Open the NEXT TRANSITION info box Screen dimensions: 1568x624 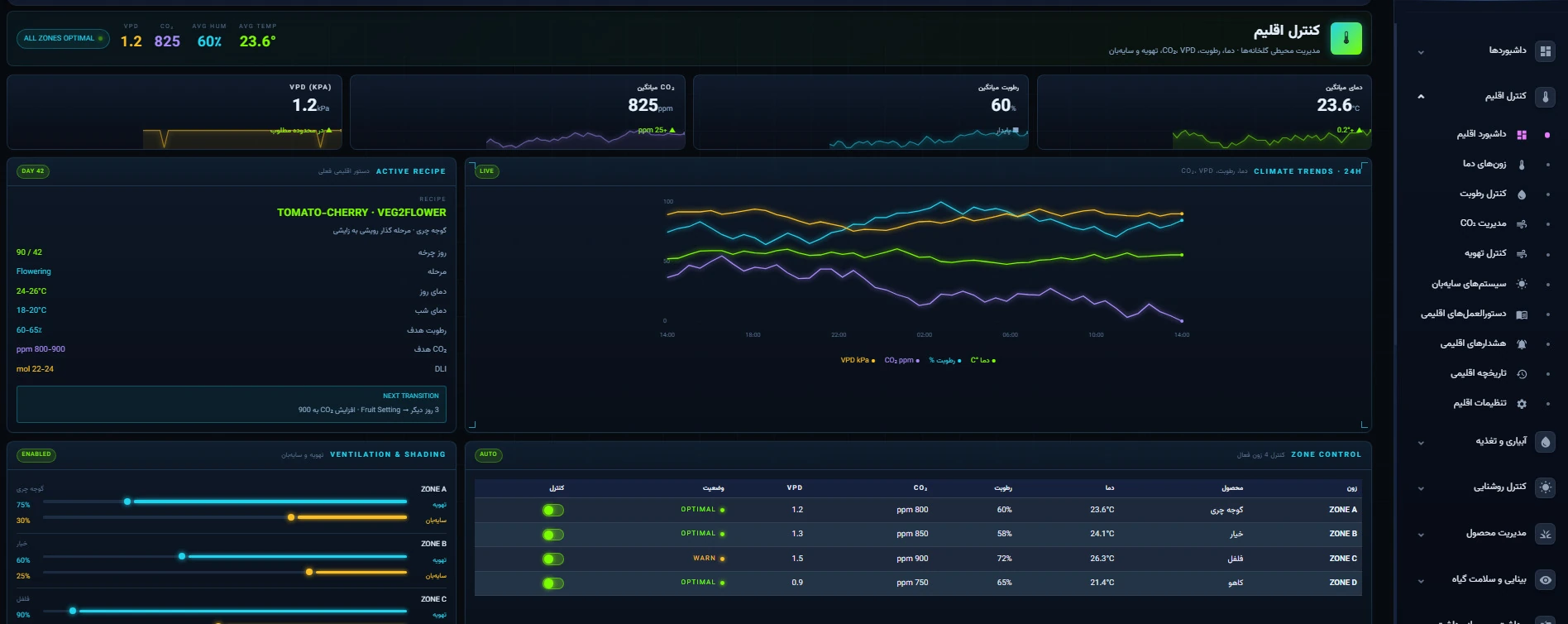(x=232, y=404)
